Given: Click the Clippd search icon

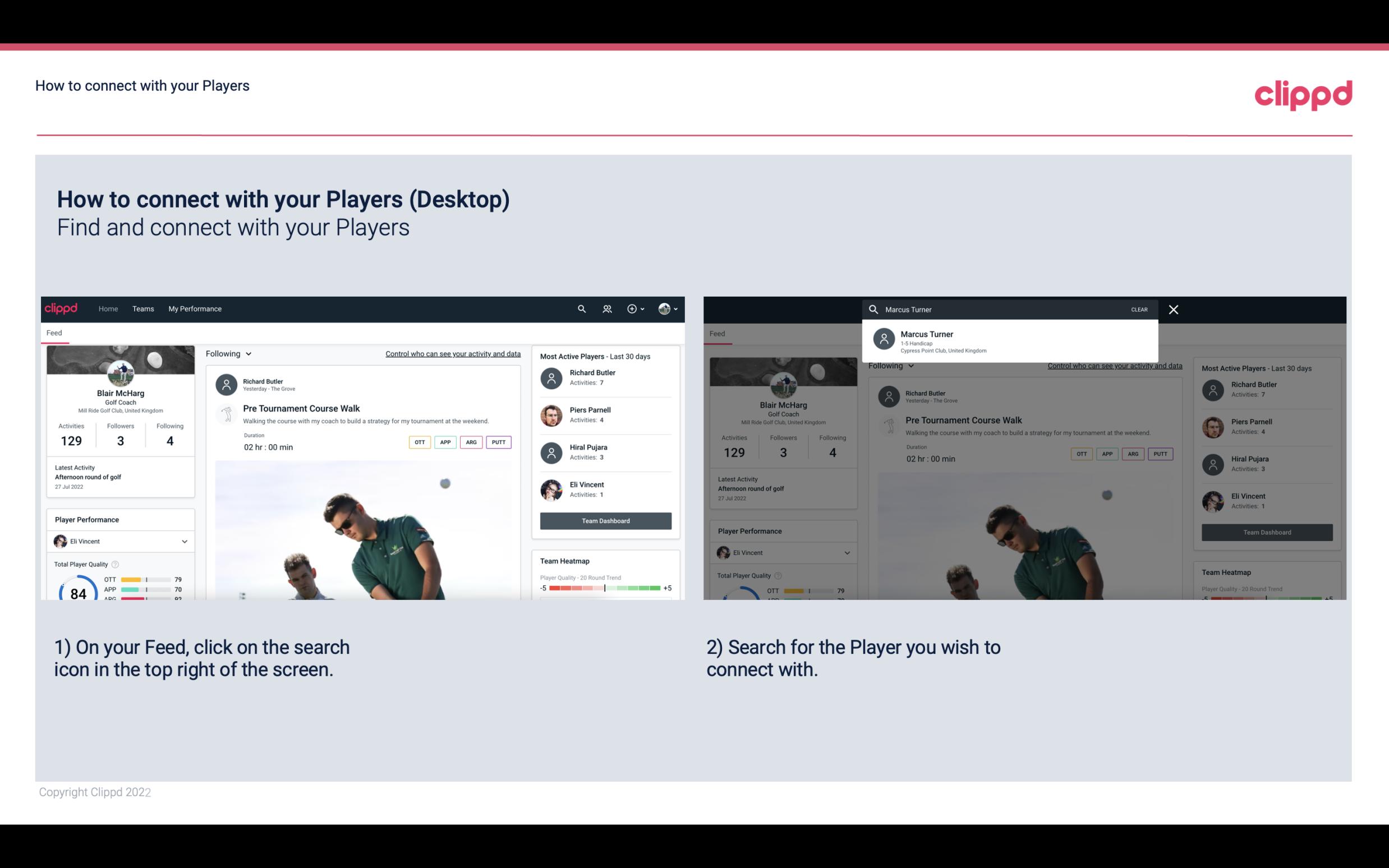Looking at the screenshot, I should (x=579, y=309).
